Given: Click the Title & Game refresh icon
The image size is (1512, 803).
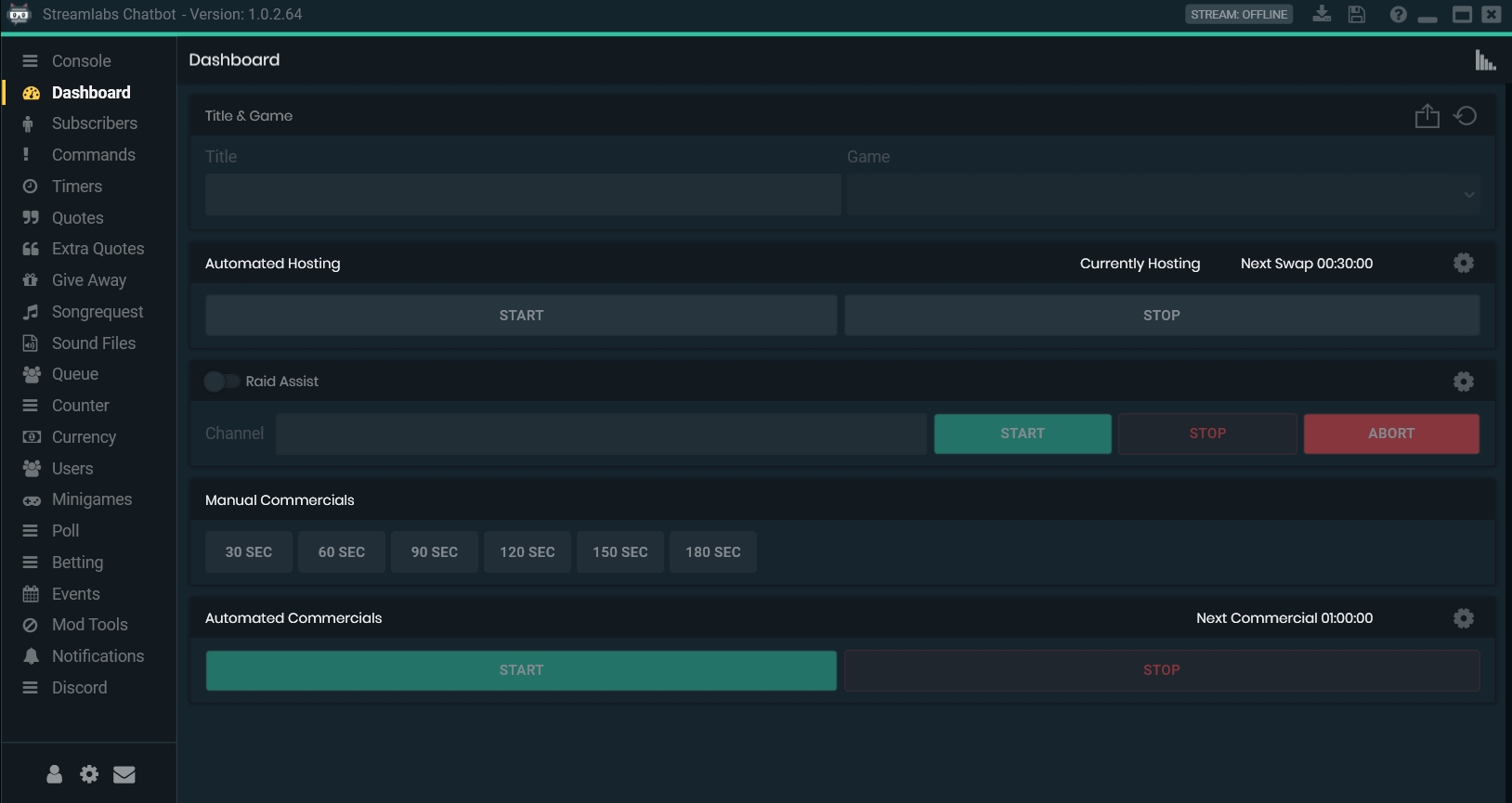Looking at the screenshot, I should pyautogui.click(x=1466, y=116).
